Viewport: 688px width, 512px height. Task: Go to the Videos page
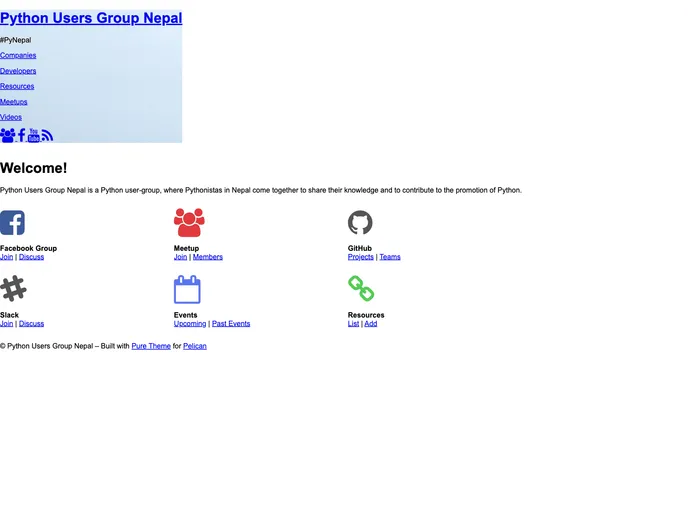11,117
